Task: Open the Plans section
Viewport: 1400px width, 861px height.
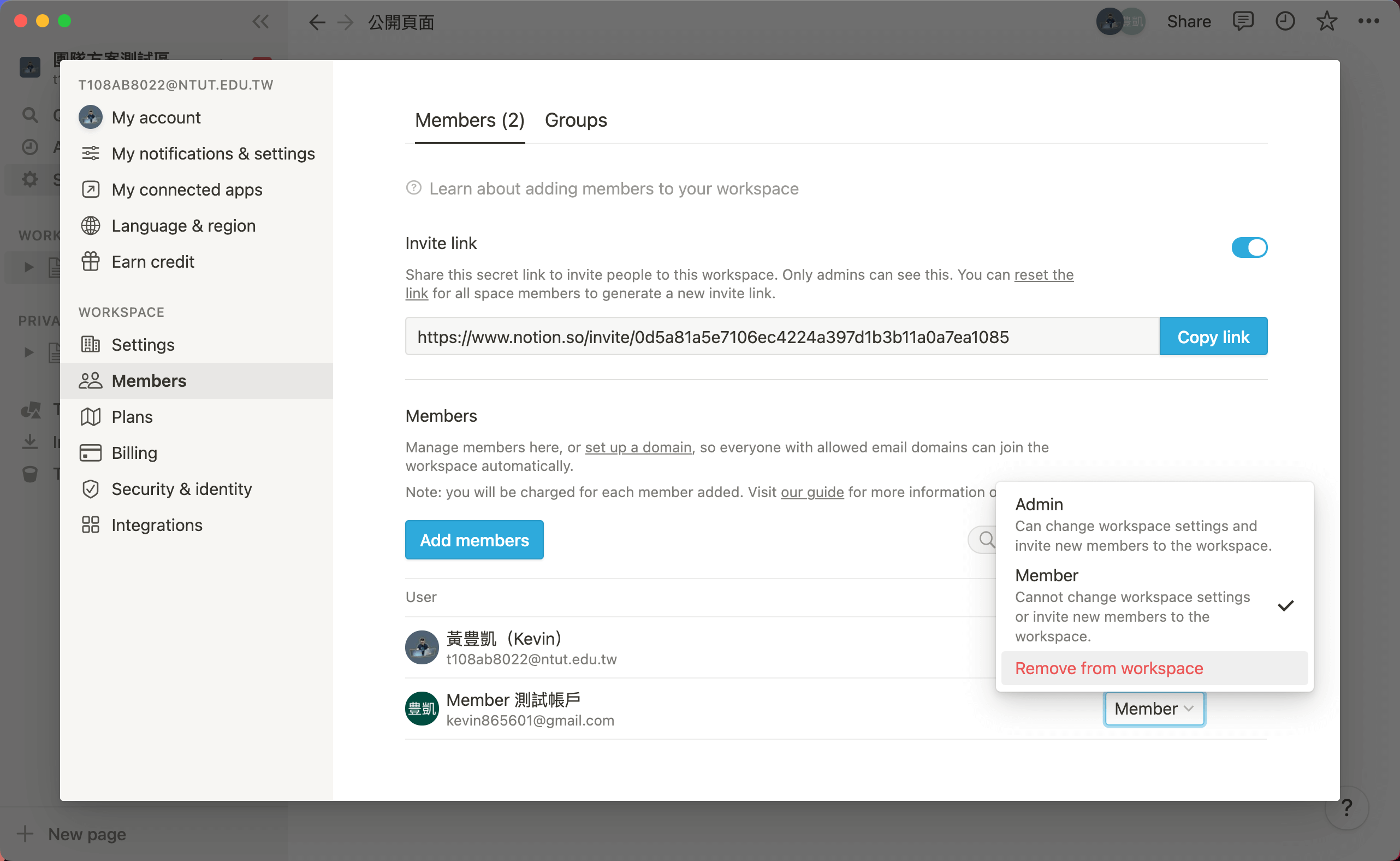Action: pos(197,417)
